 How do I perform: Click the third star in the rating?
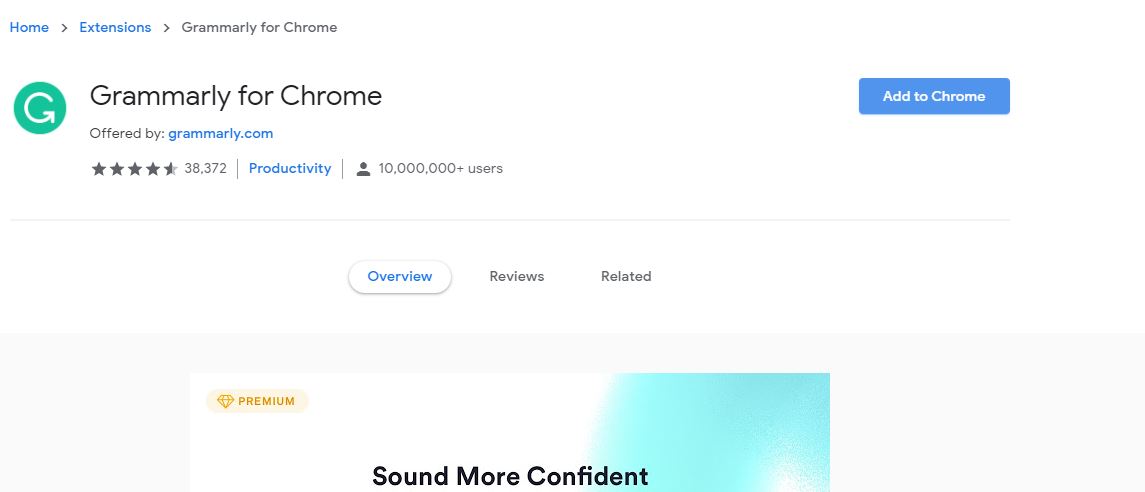(135, 169)
